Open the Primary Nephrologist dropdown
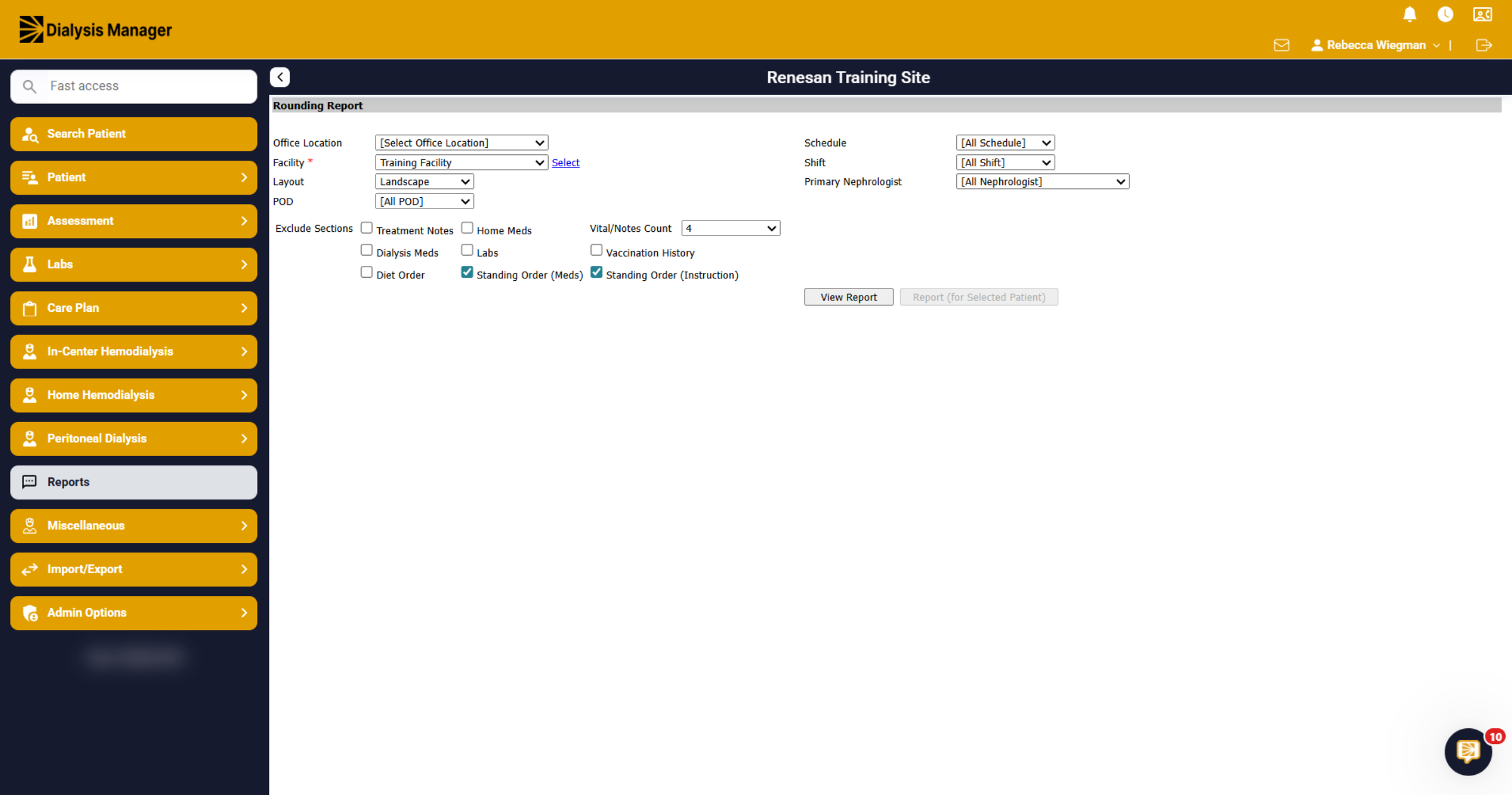The image size is (1512, 795). tap(1043, 181)
